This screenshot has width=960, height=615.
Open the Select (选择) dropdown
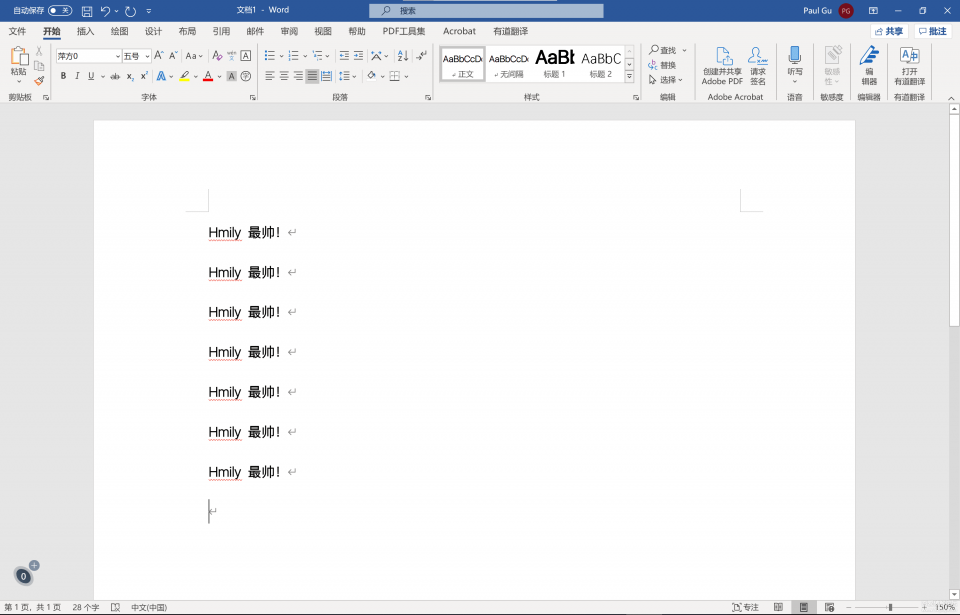tap(666, 80)
